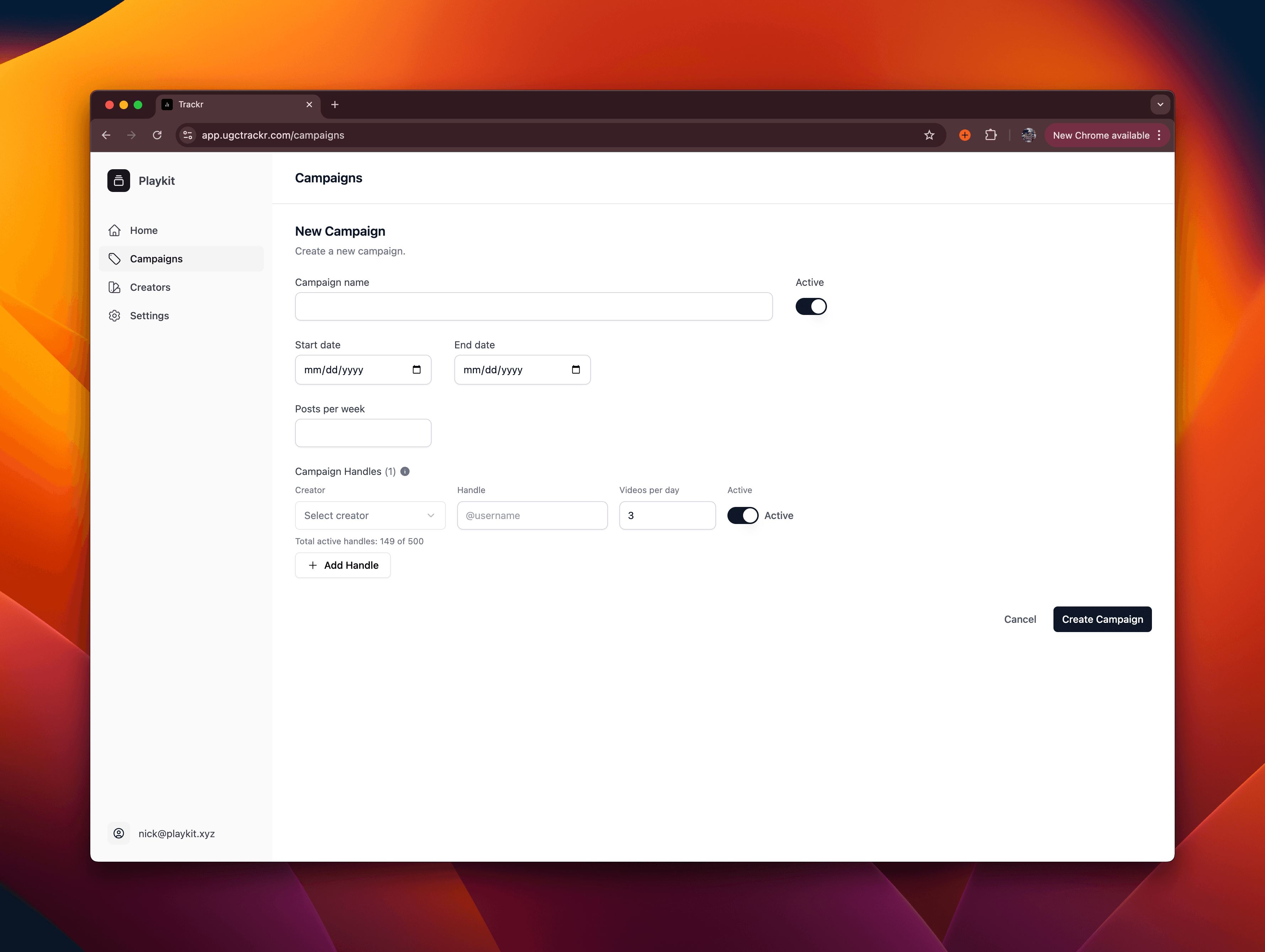Disable the handle Active toggle
Image resolution: width=1265 pixels, height=952 pixels.
tap(743, 516)
